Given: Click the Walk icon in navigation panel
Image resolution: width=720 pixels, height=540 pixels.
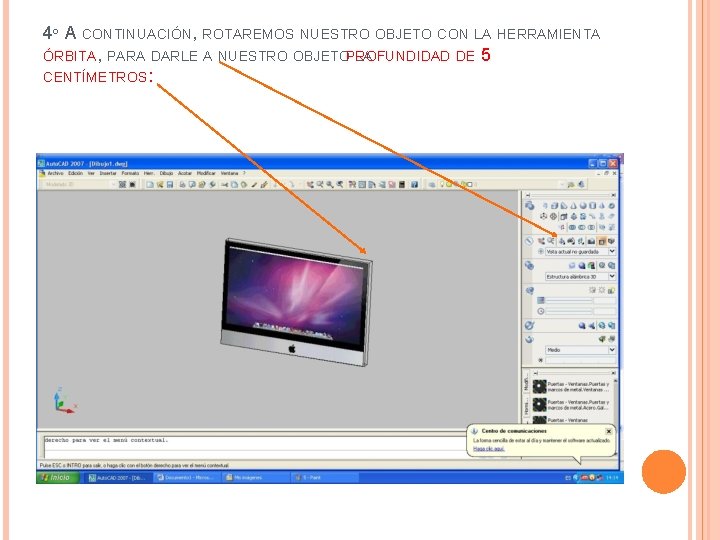Looking at the screenshot, I should [x=581, y=241].
